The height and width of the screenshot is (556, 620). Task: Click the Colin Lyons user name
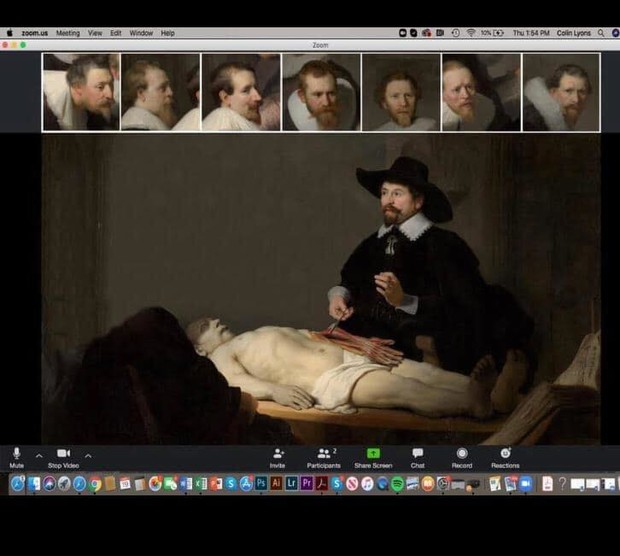[x=574, y=33]
